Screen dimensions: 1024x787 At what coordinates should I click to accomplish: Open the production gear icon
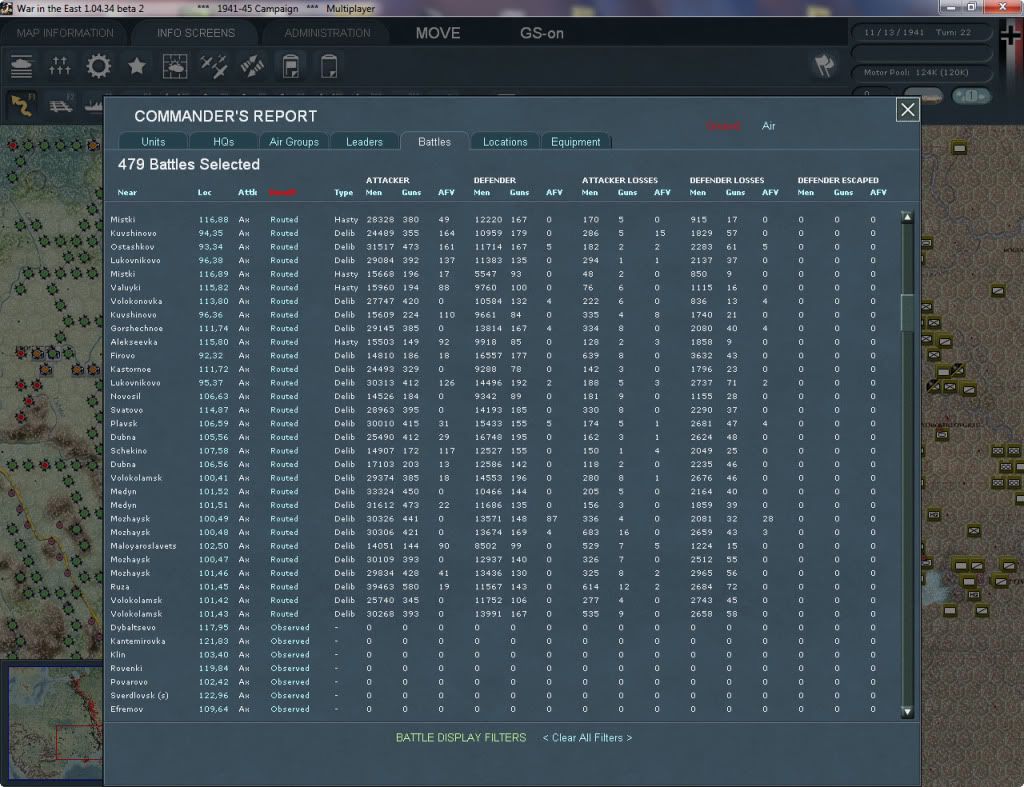tap(99, 67)
